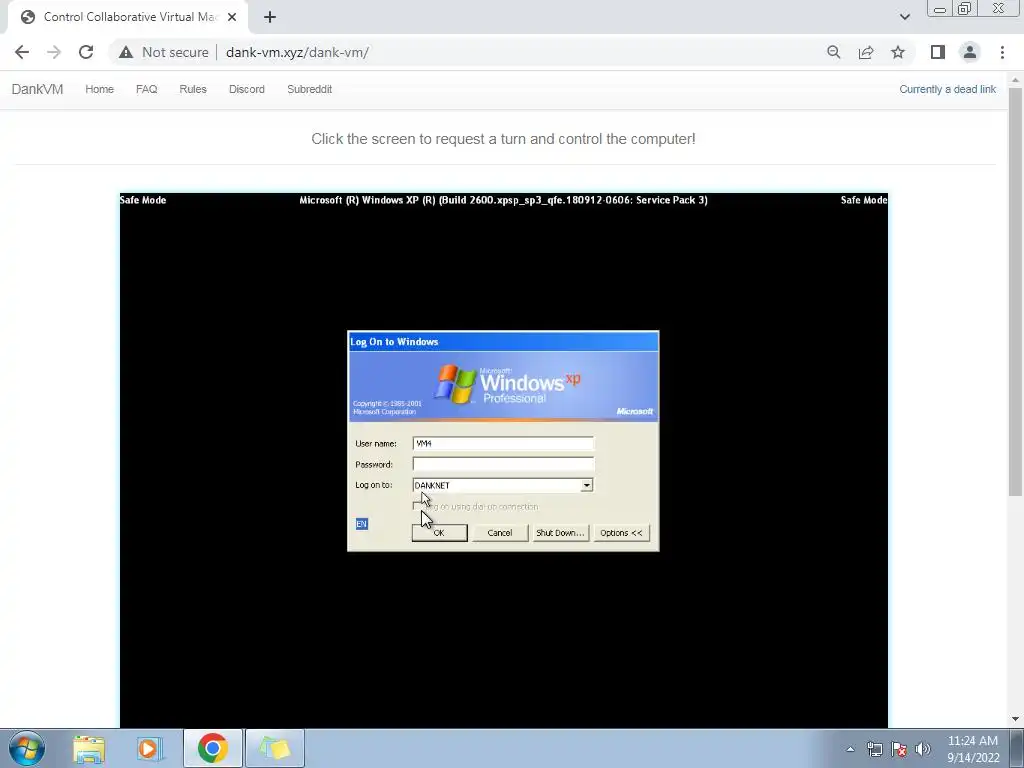
Task: Open the Action Center flag icon
Action: pyautogui.click(x=899, y=749)
